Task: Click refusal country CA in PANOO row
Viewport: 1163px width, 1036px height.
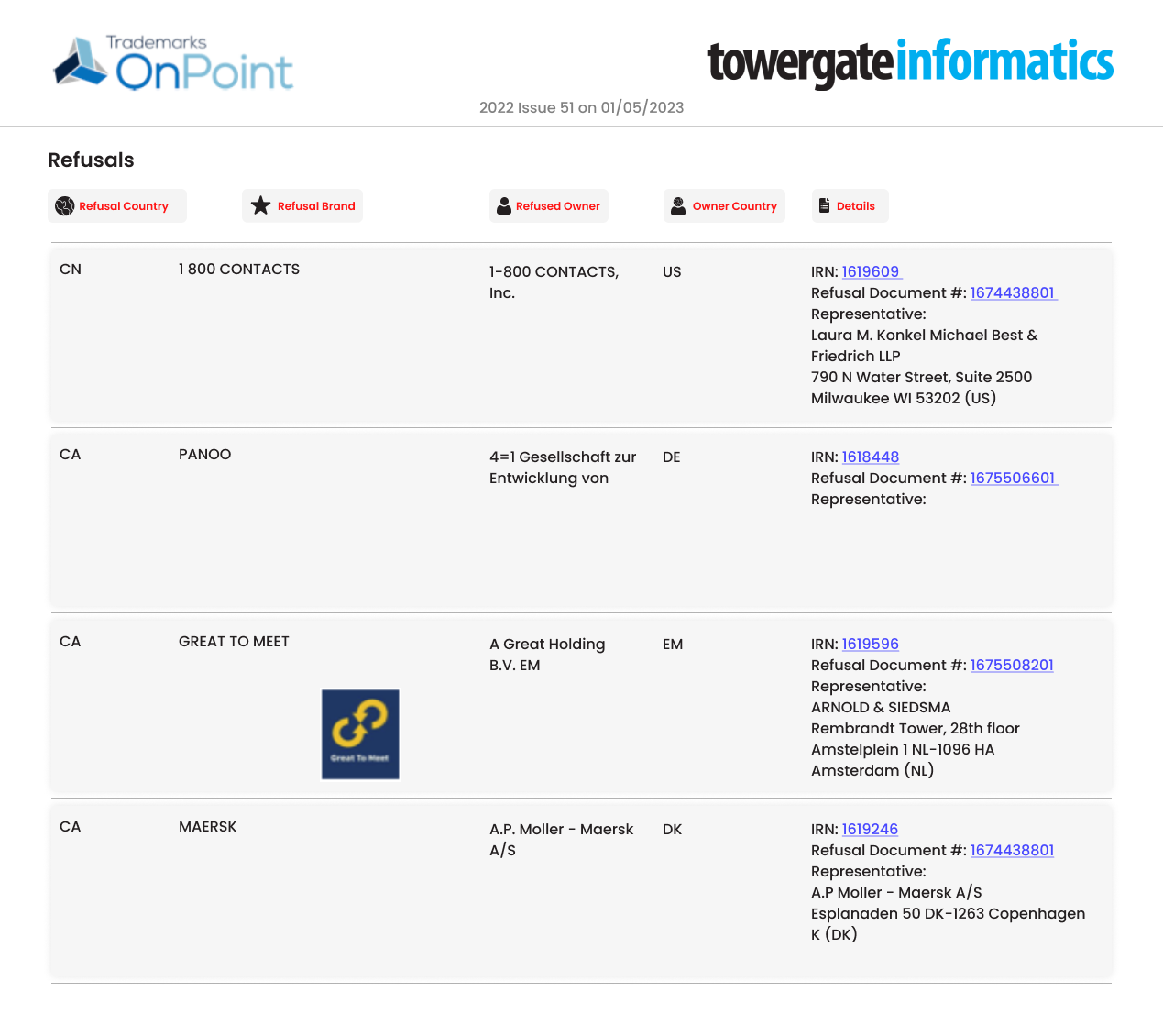Action: [x=71, y=454]
